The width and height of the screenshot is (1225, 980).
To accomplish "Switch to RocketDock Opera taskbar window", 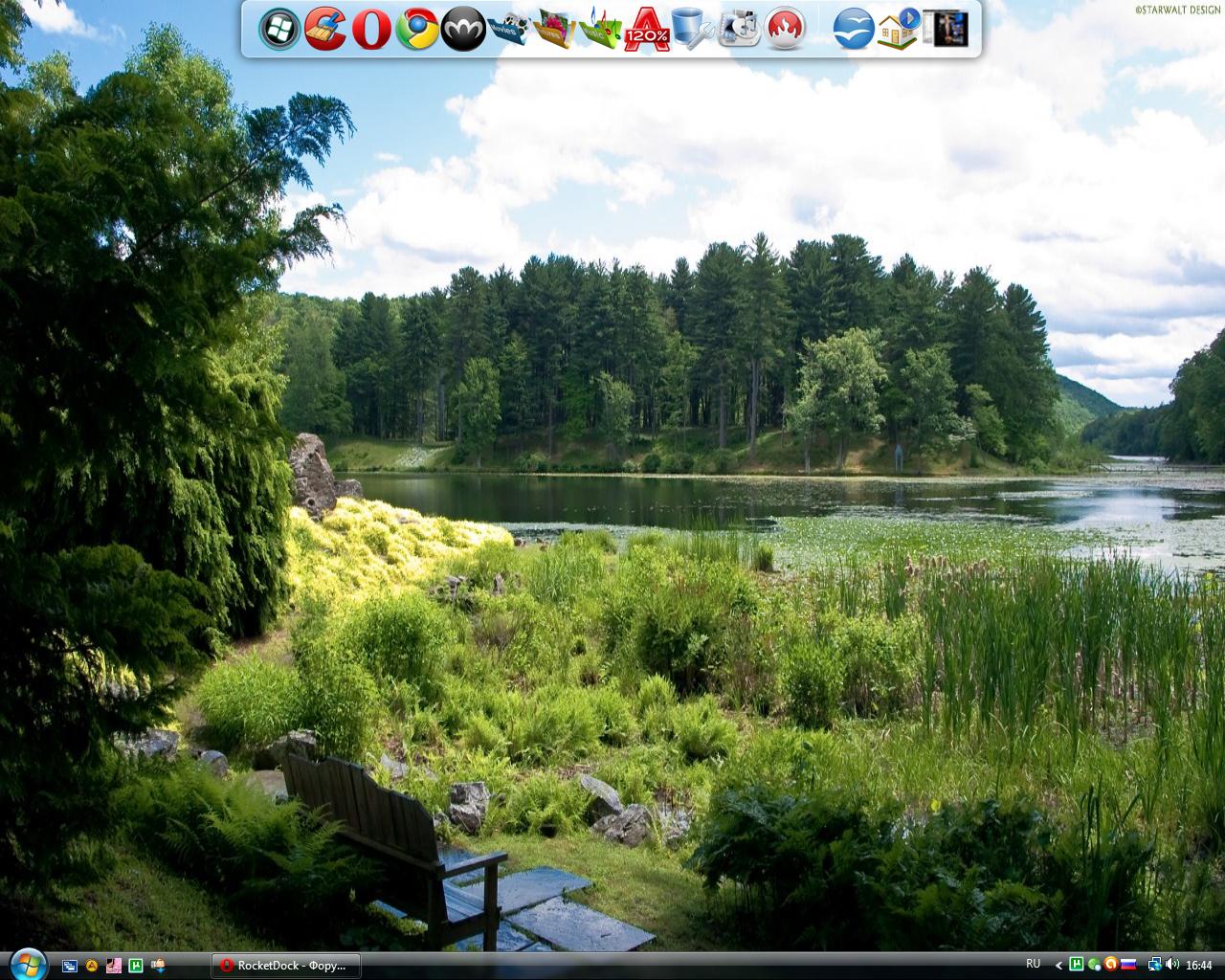I will coord(285,966).
